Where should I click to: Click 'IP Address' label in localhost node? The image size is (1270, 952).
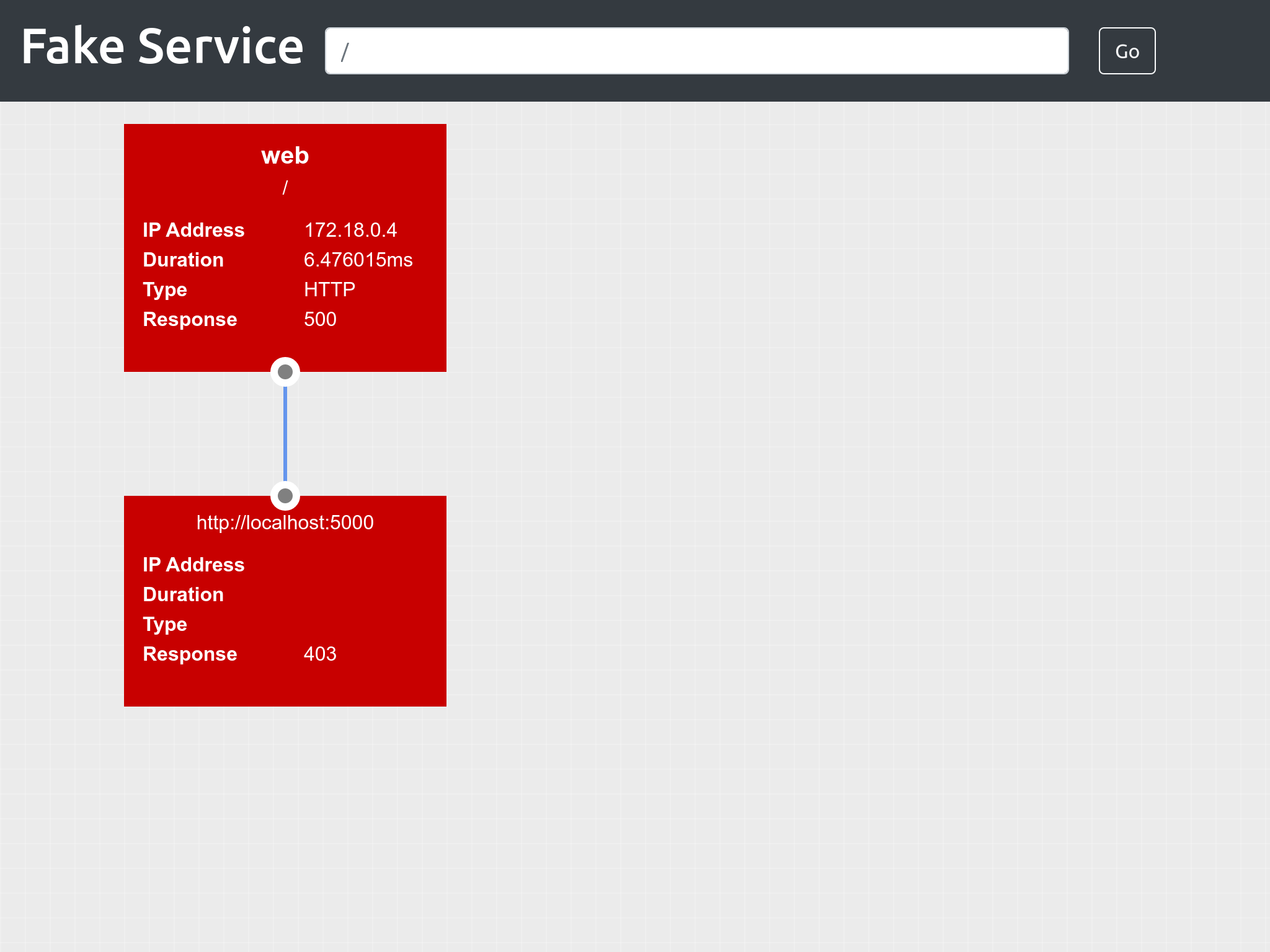193,565
